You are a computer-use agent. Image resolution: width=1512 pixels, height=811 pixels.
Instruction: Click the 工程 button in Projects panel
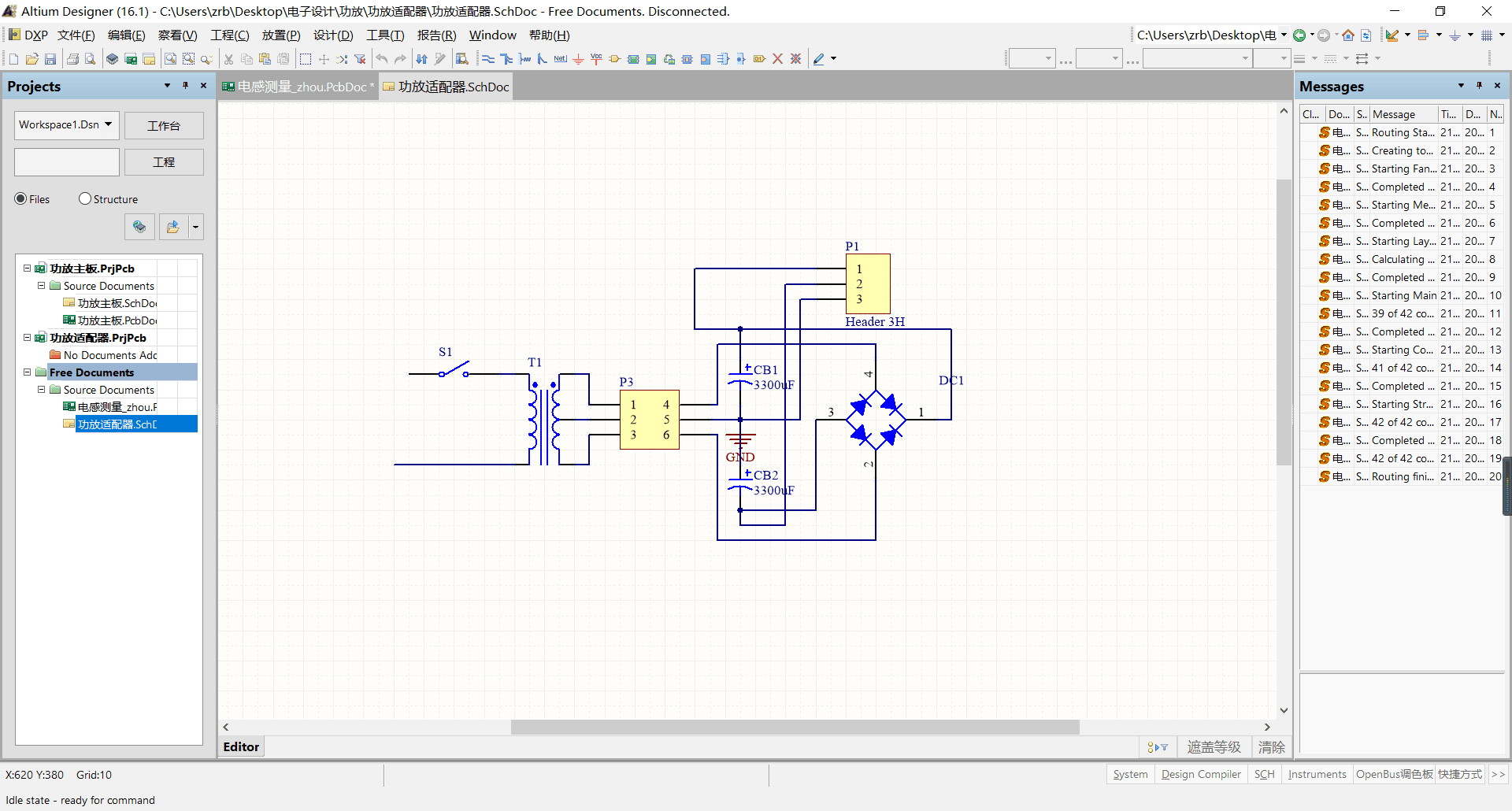(x=164, y=162)
